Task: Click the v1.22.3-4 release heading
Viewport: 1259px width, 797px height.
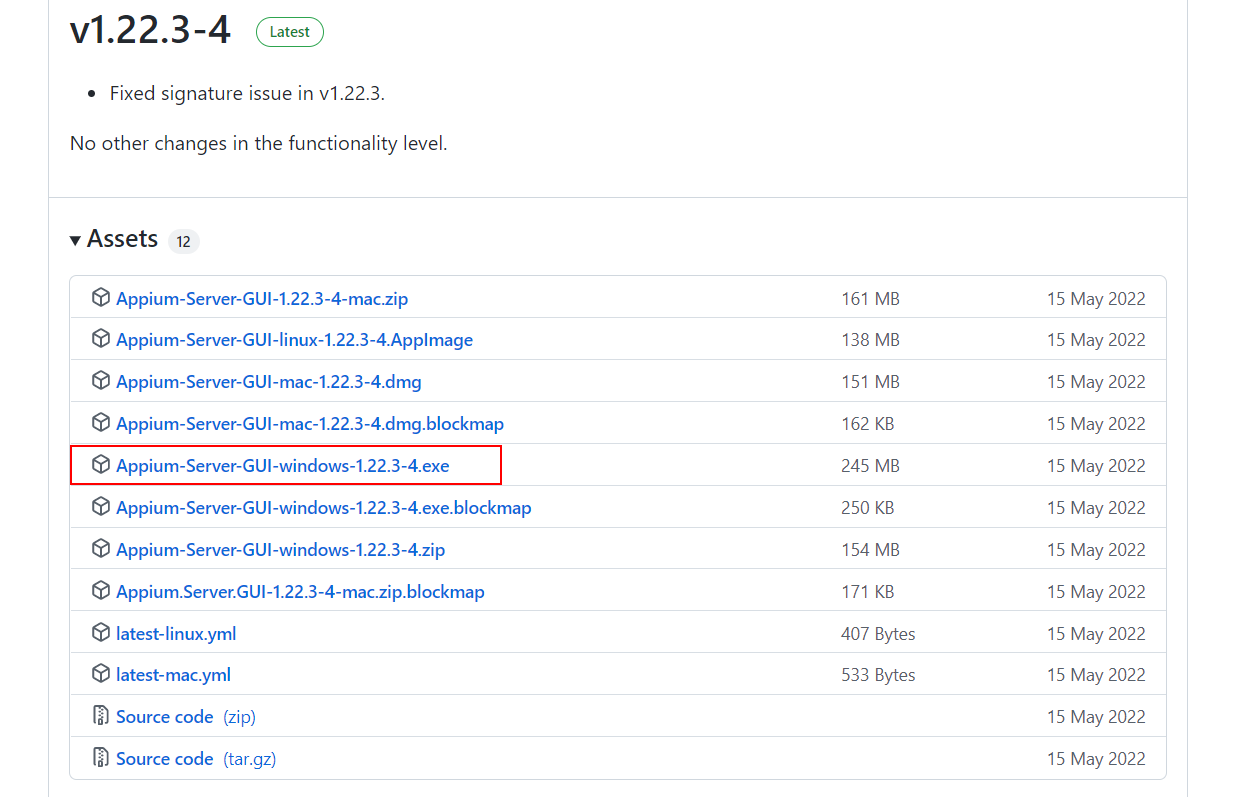Action: 150,31
